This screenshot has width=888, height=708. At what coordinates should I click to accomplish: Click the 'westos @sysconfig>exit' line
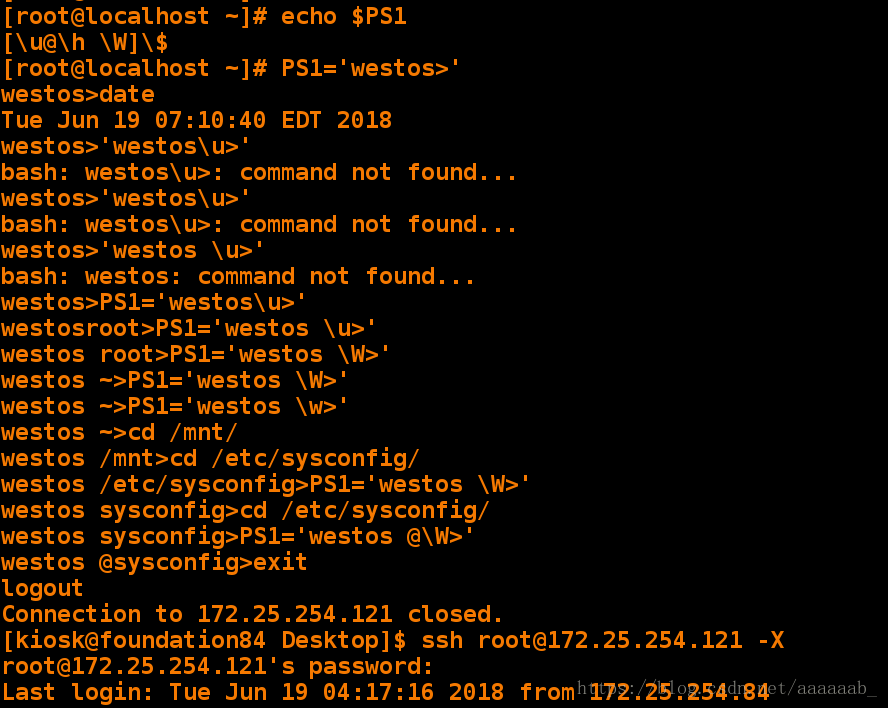click(x=154, y=563)
